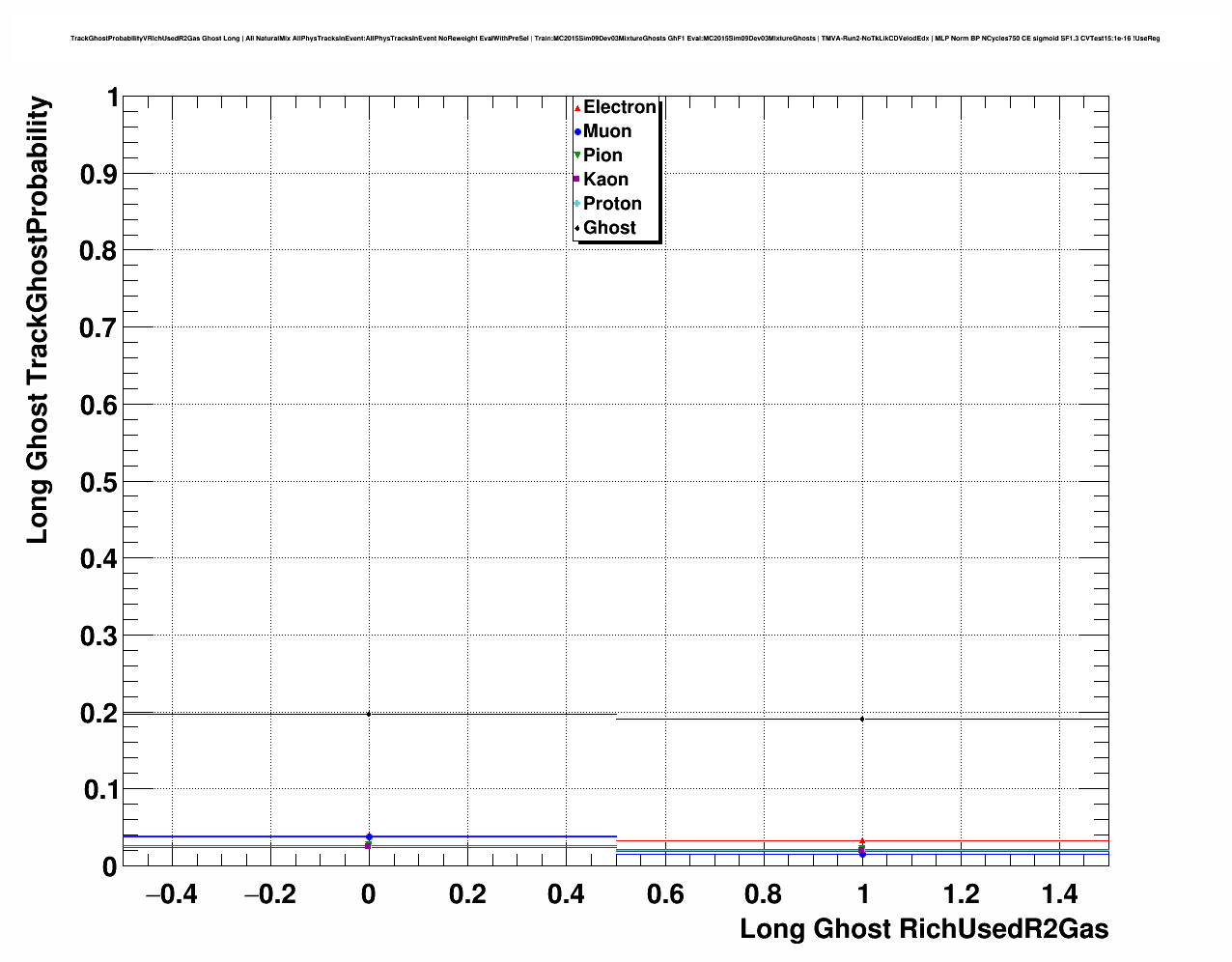1232x962 pixels.
Task: Click the X-axis title Long Ghost RichUsedR2Gas
Action: pos(924,929)
